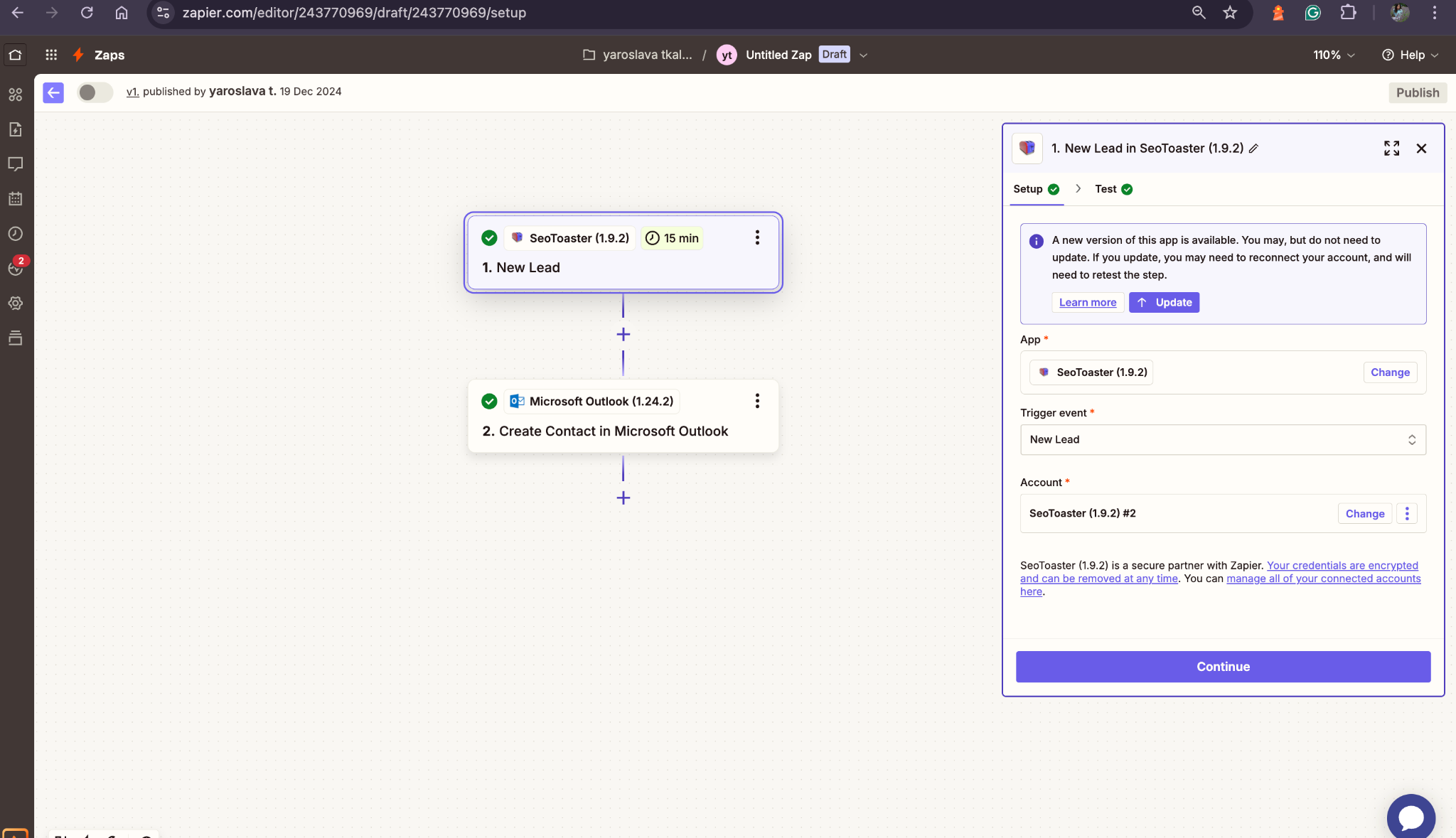Open three-dot menu on Microsoft Outlook step
This screenshot has width=1456, height=838.
[757, 401]
